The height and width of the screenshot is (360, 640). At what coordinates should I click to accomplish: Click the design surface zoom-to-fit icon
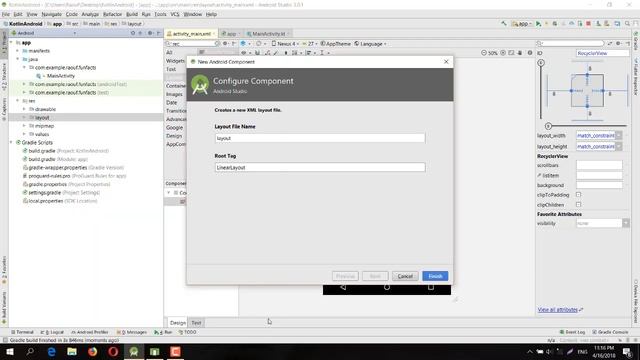[x=511, y=53]
